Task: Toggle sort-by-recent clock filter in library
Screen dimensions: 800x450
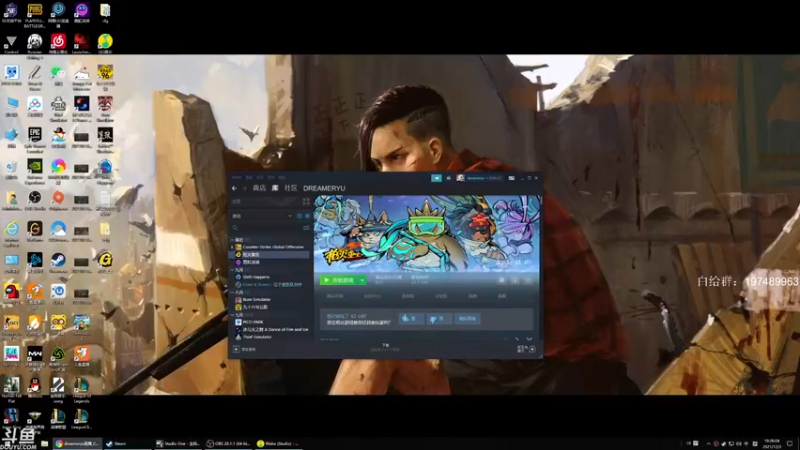Action: point(299,216)
